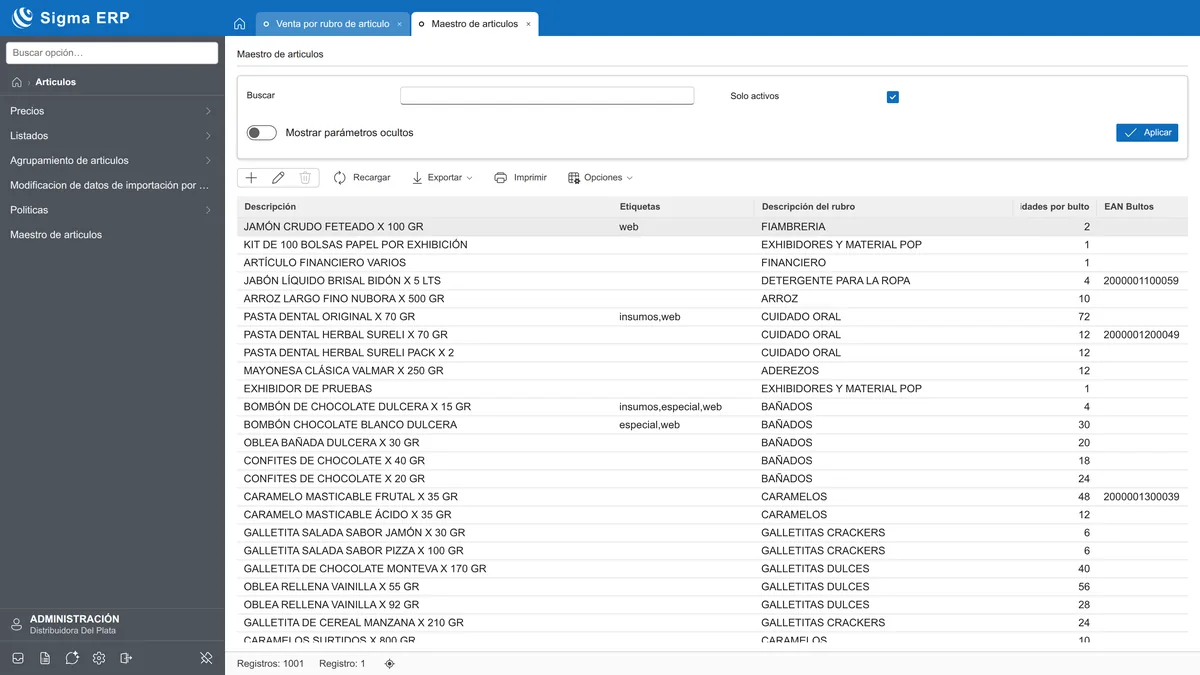Open the AI chat bubble icon
The height and width of the screenshot is (675, 1200).
click(72, 658)
